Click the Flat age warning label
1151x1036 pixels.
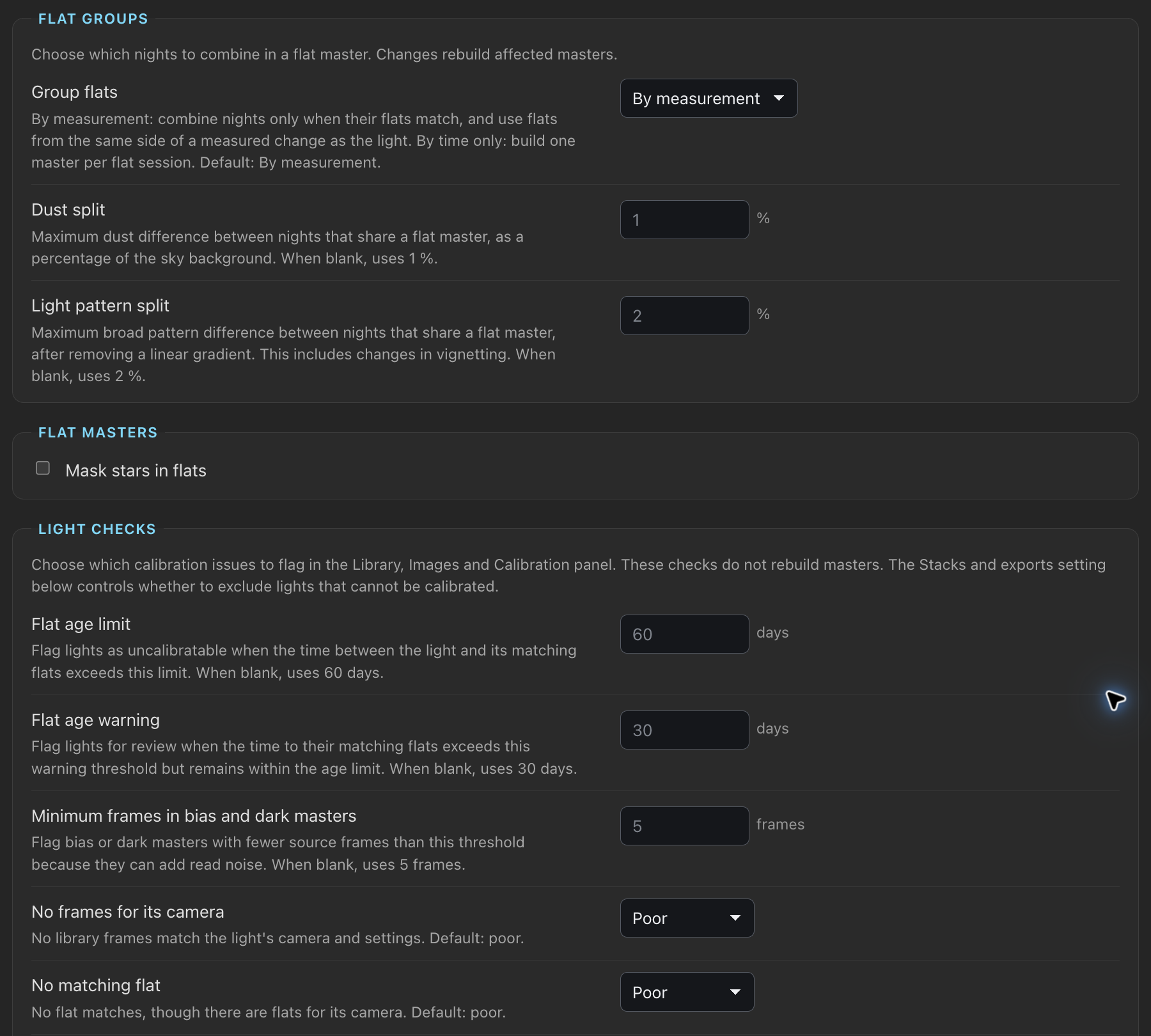tap(96, 720)
